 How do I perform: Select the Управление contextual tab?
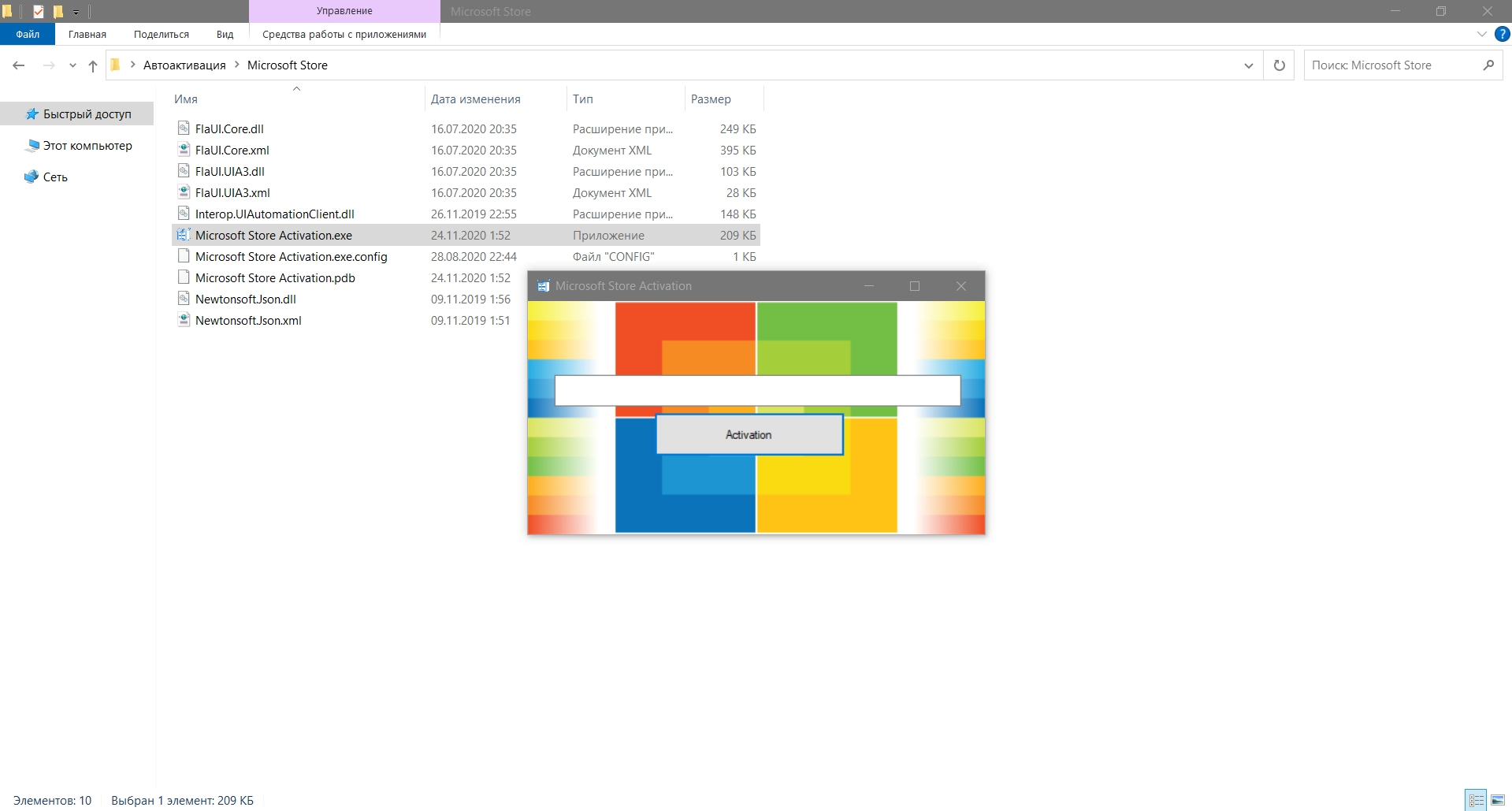pyautogui.click(x=344, y=11)
